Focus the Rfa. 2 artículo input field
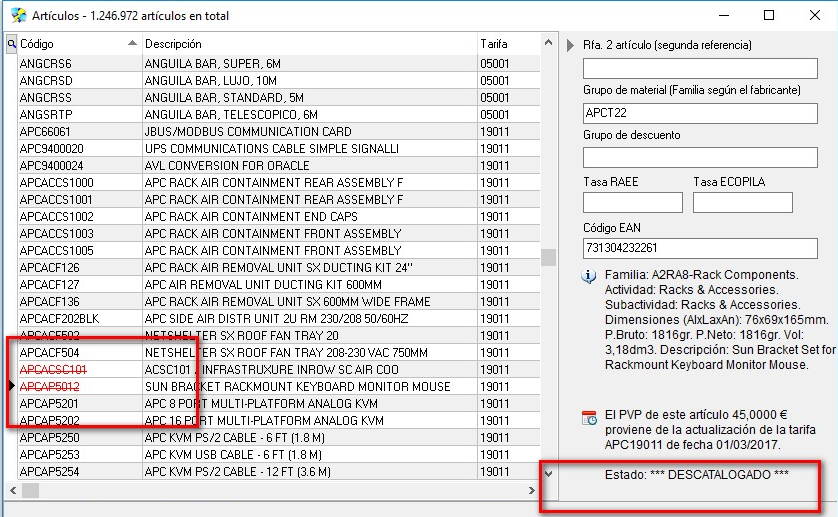Viewport: 838px width, 517px height. (x=700, y=68)
